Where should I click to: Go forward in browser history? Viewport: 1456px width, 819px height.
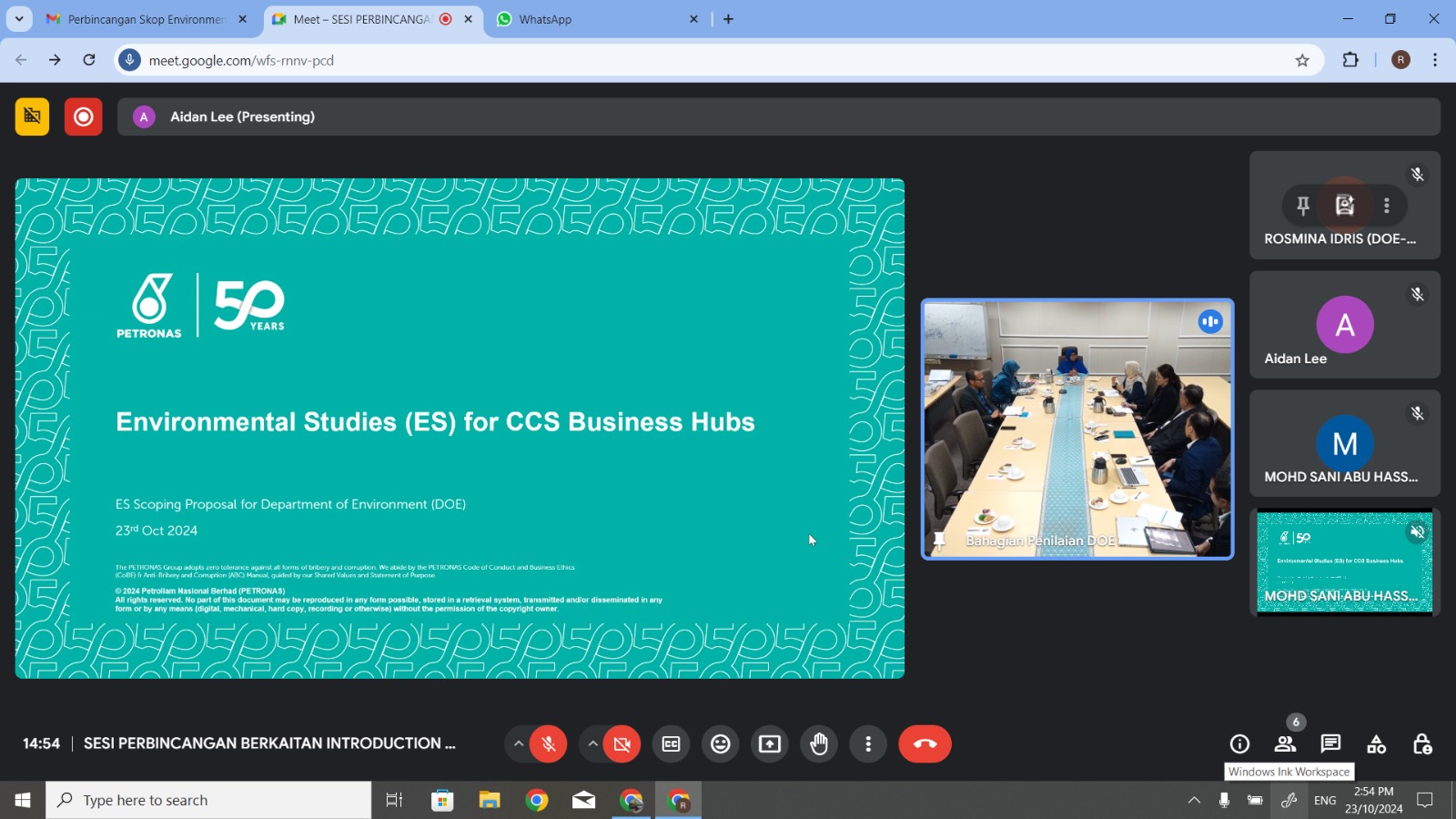(x=55, y=60)
